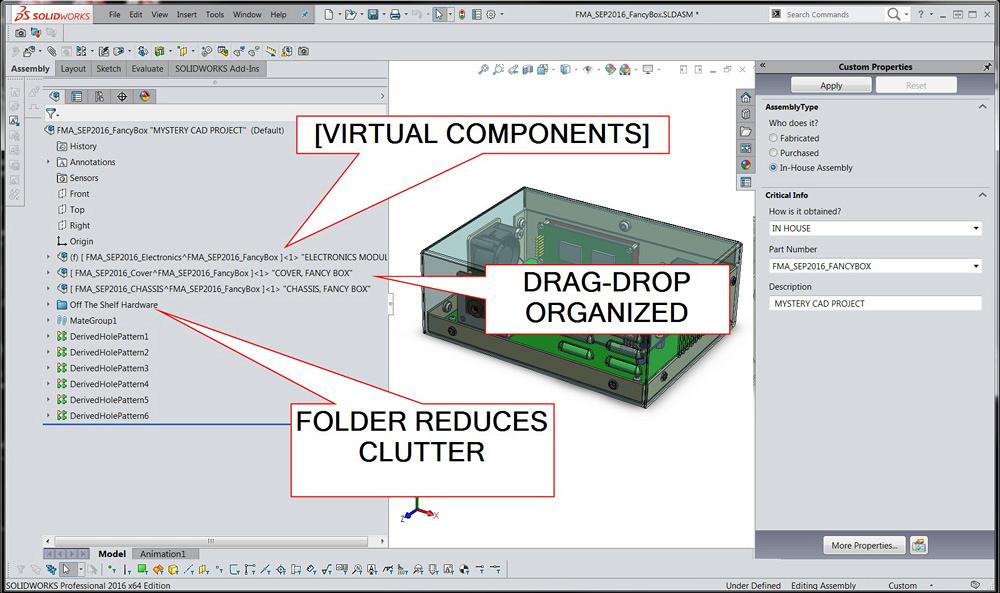
Task: Expand the DerivedHolePattern1 node
Action: (x=48, y=336)
